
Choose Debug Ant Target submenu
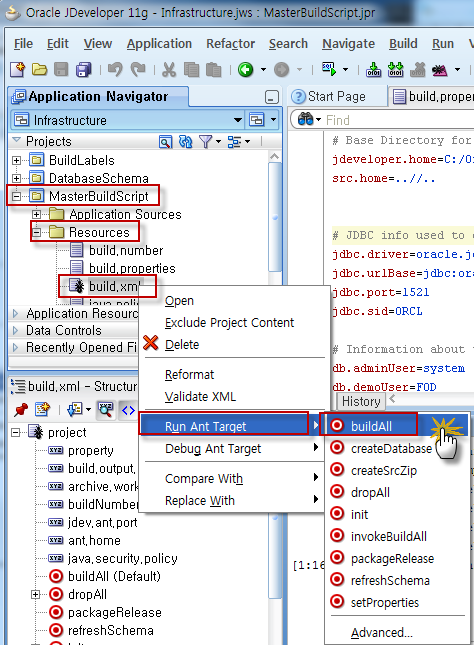(213, 449)
